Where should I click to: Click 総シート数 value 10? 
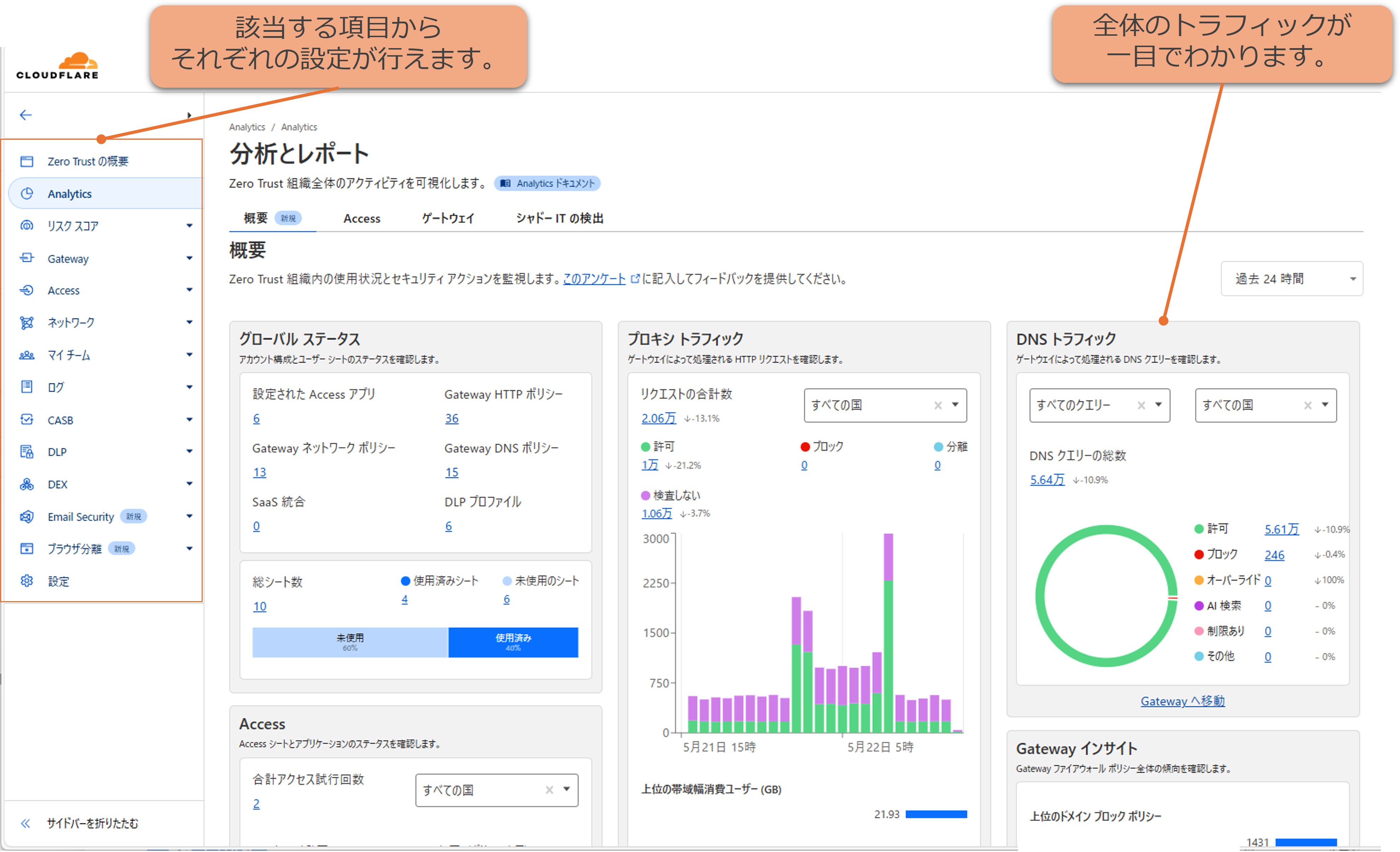[x=260, y=607]
